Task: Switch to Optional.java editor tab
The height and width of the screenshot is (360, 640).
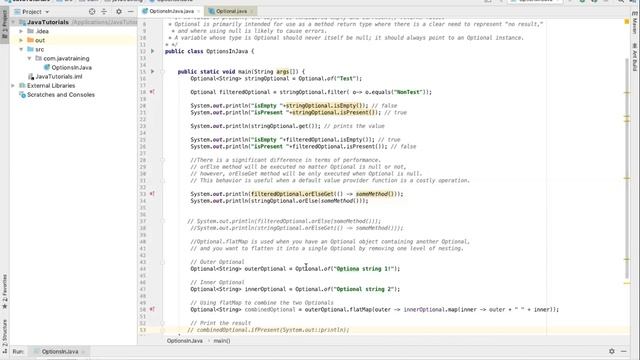Action: (x=231, y=11)
